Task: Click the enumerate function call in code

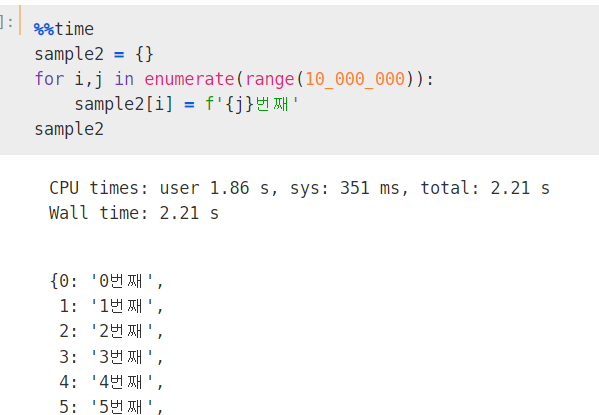Action: (x=189, y=79)
